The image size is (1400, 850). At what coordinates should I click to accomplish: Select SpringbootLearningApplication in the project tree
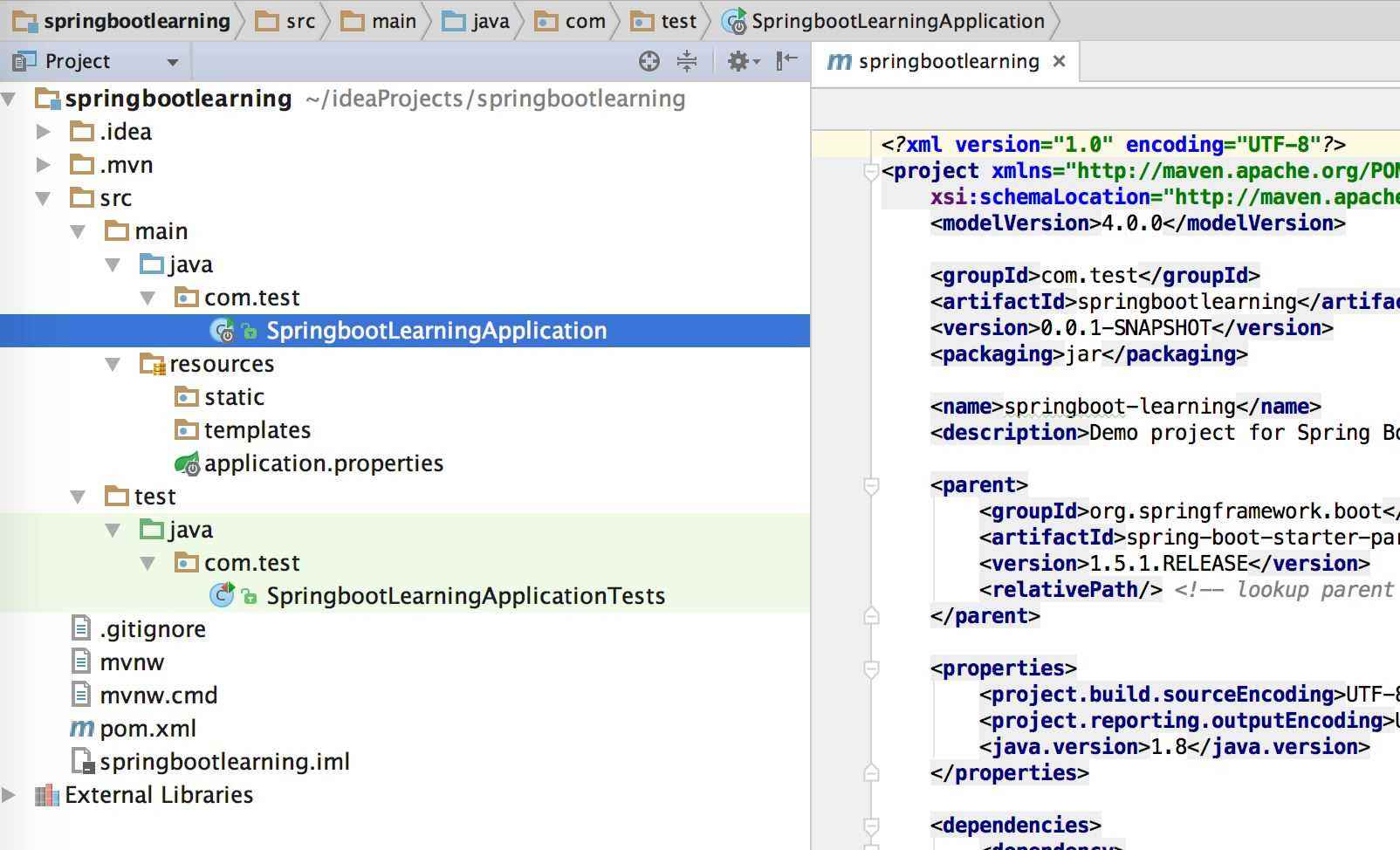pos(436,331)
